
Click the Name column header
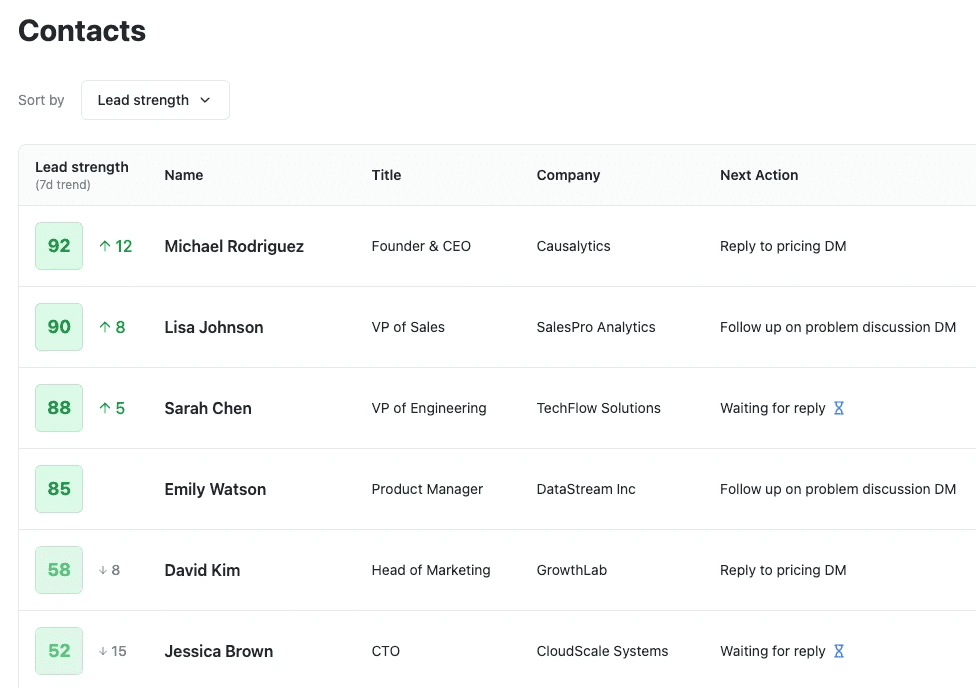pyautogui.click(x=184, y=175)
